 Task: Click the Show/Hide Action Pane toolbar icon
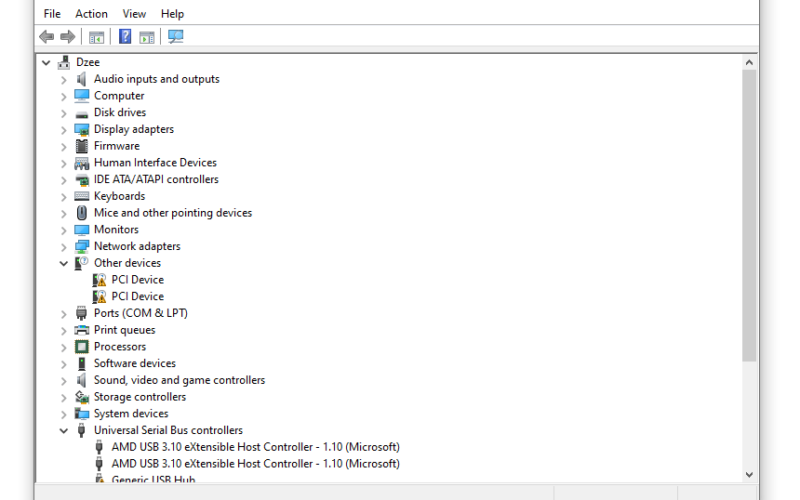[147, 37]
